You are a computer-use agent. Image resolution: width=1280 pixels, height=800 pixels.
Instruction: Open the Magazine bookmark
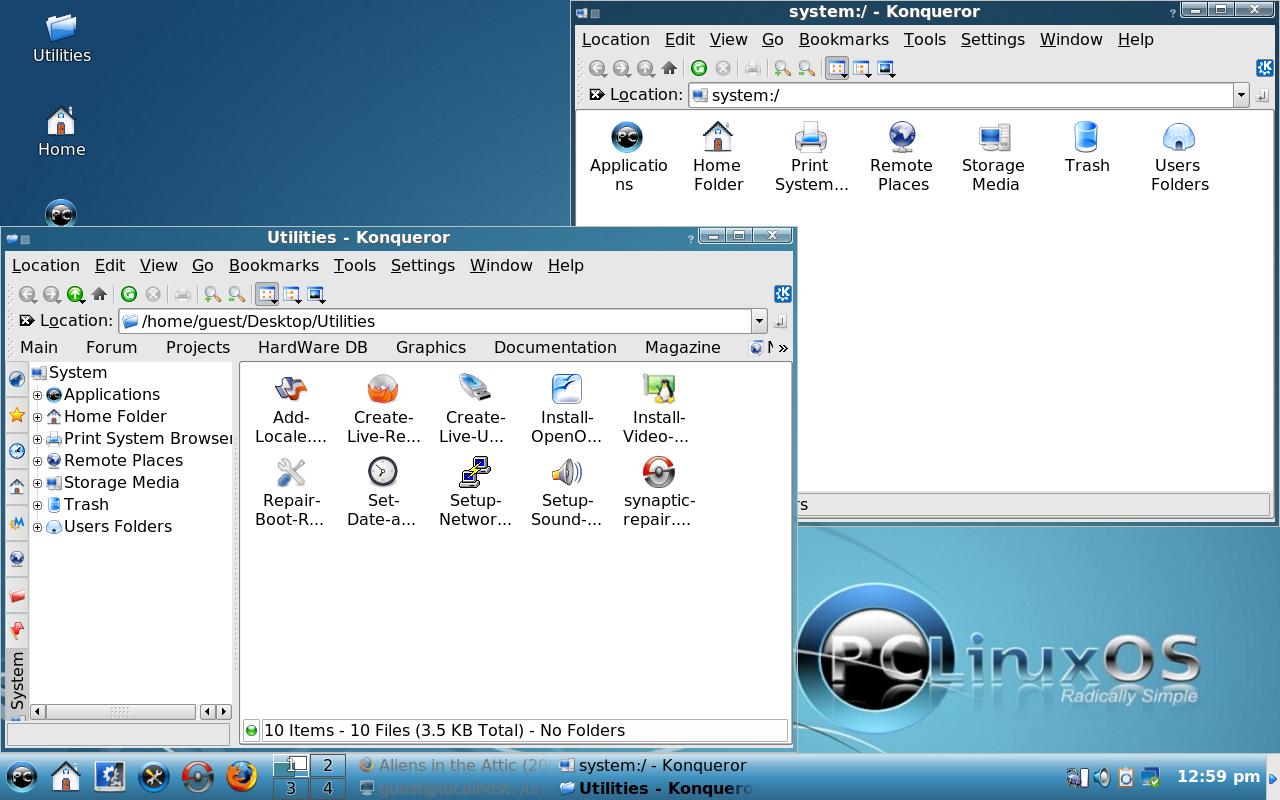[683, 347]
